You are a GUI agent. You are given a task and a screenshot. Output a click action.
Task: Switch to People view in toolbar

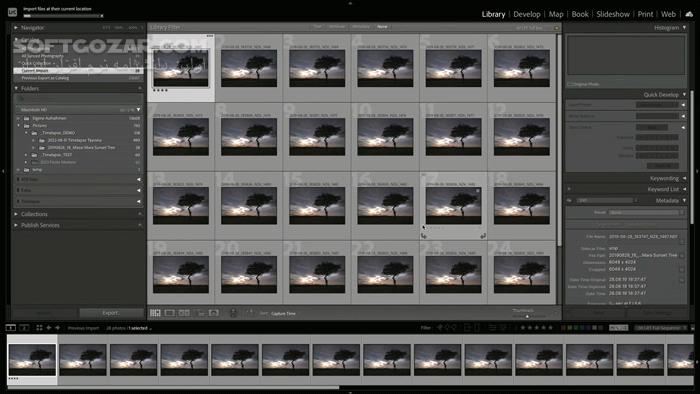[x=214, y=313]
